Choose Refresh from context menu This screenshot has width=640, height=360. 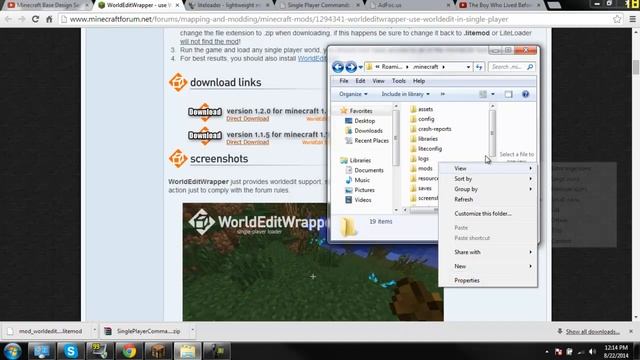488,200
